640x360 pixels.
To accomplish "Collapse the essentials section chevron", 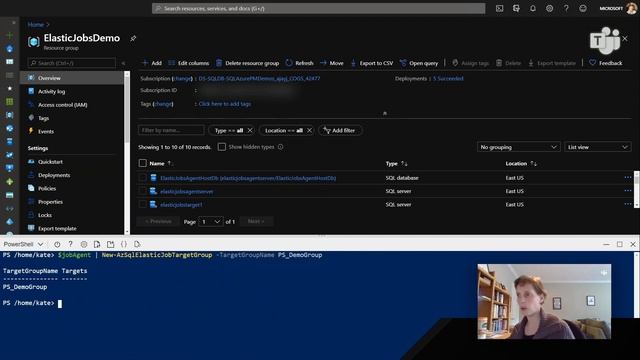I will tap(384, 113).
